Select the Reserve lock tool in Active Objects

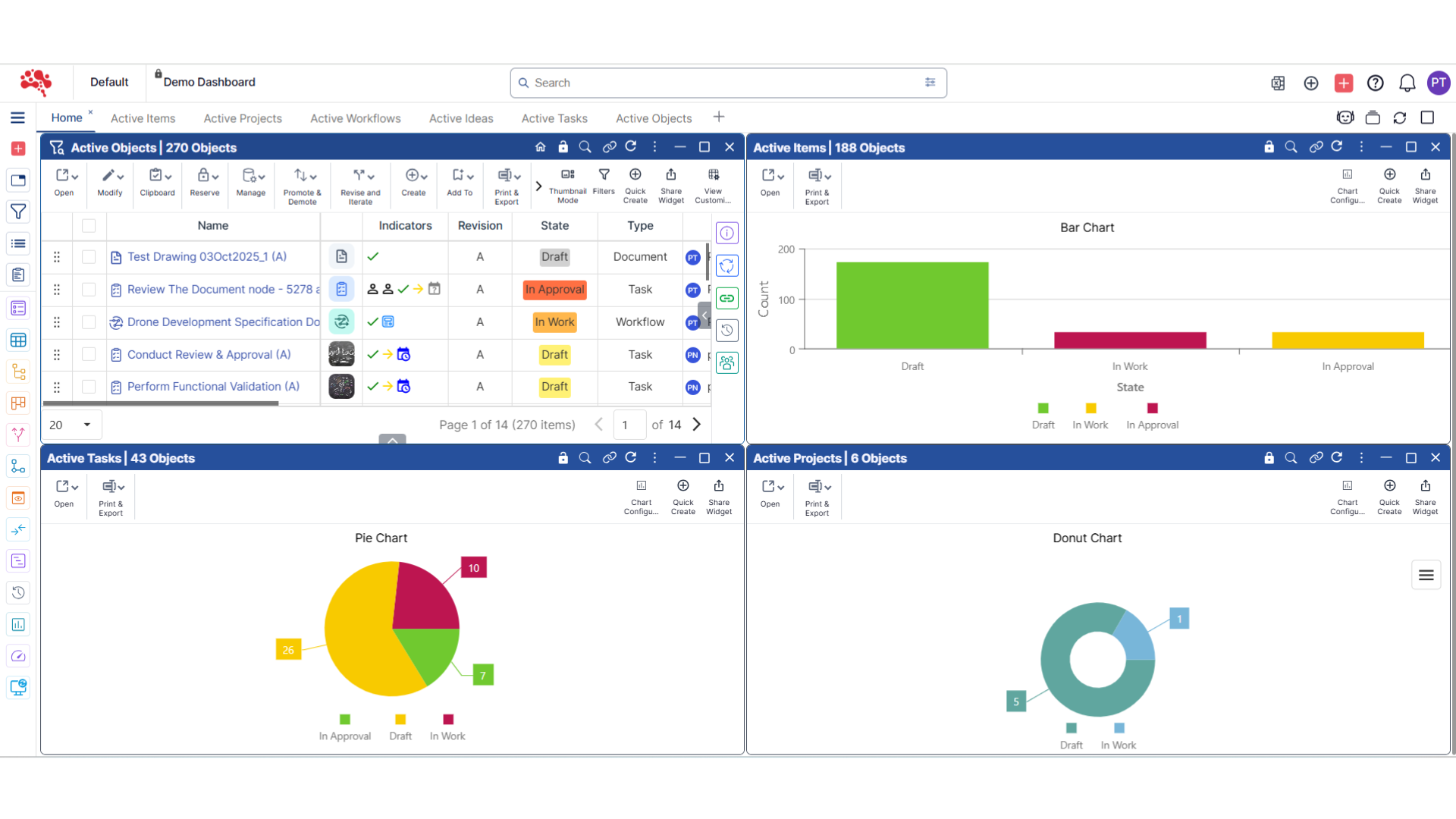204,184
